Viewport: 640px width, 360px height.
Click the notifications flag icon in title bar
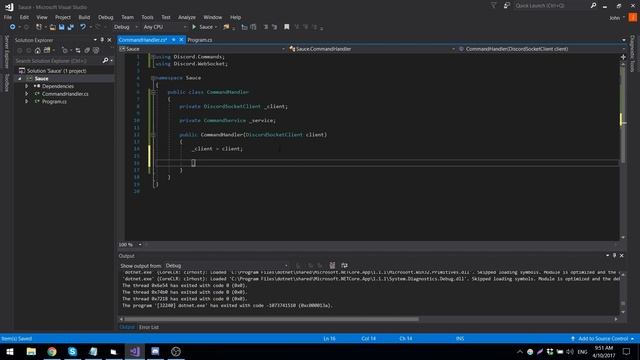point(493,6)
